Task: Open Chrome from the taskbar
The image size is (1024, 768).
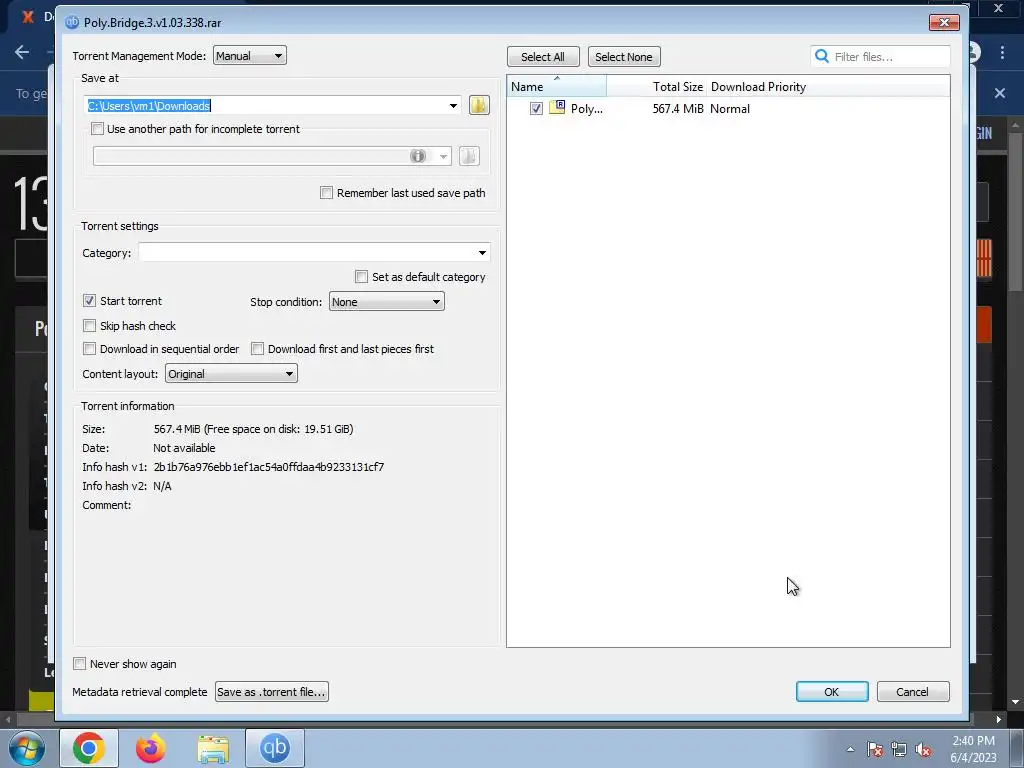Action: [89, 748]
